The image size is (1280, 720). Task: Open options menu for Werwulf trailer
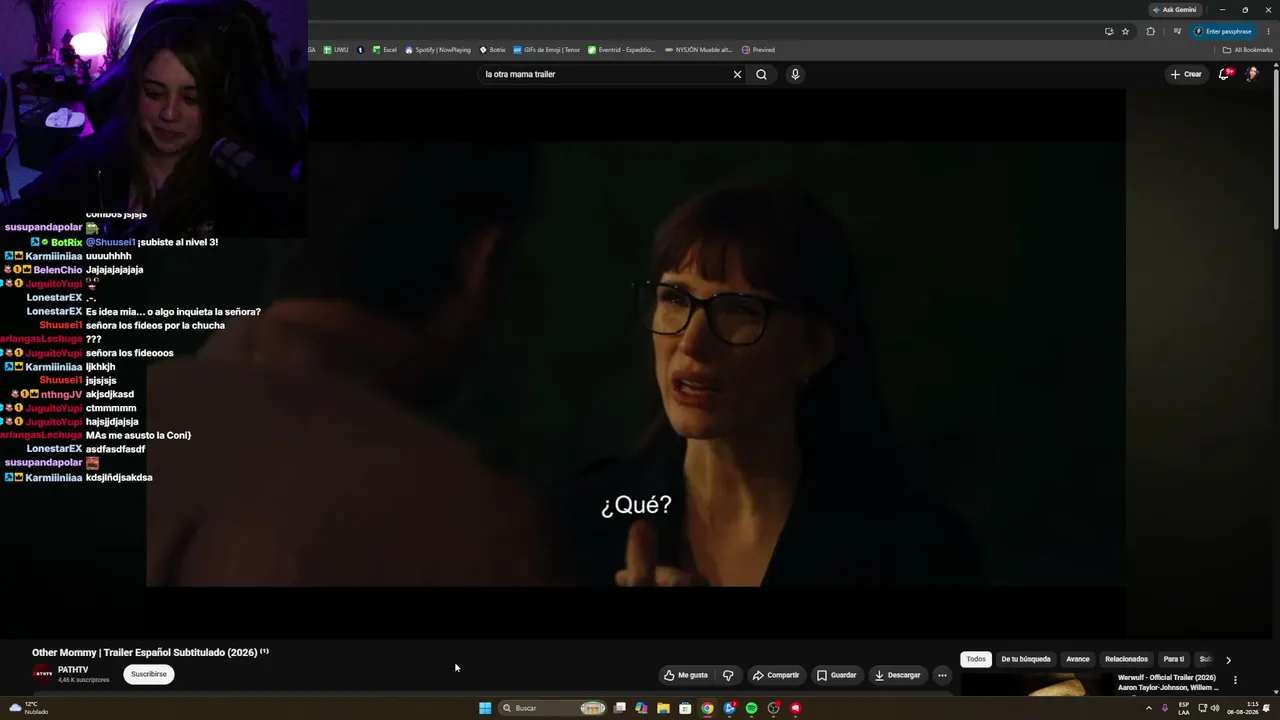pyautogui.click(x=1235, y=680)
